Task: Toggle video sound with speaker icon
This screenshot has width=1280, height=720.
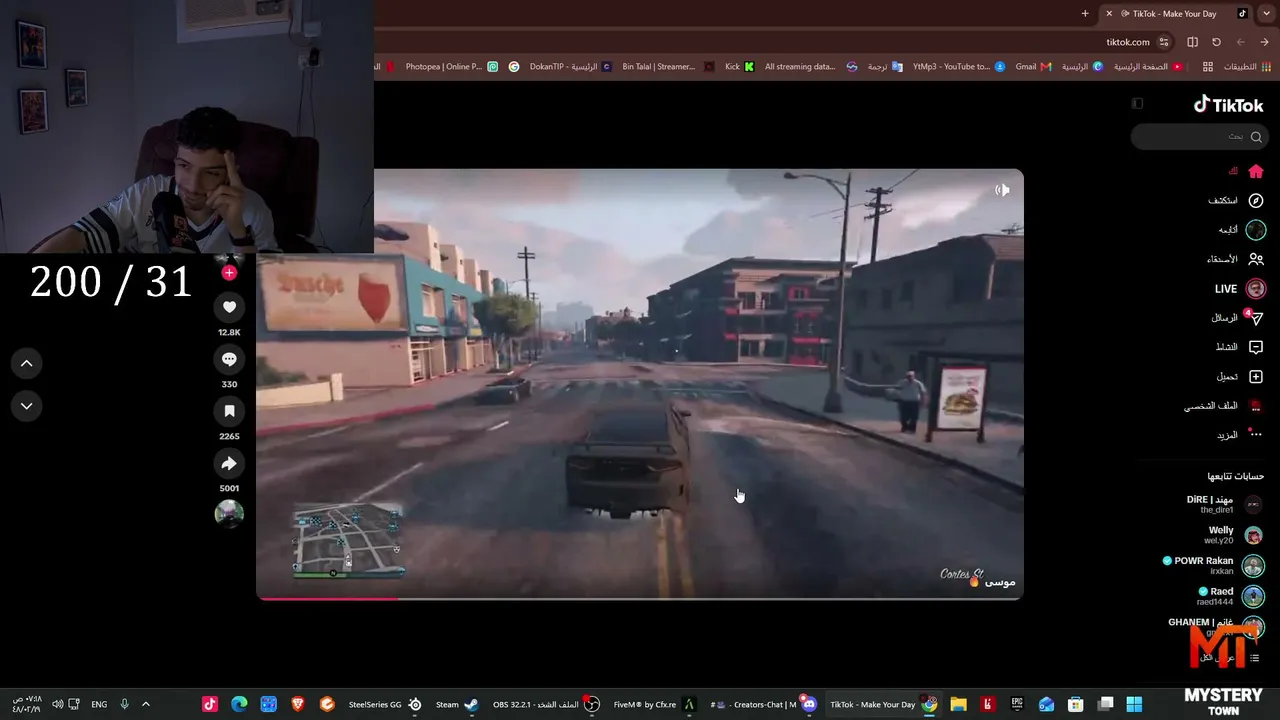Action: [1002, 190]
